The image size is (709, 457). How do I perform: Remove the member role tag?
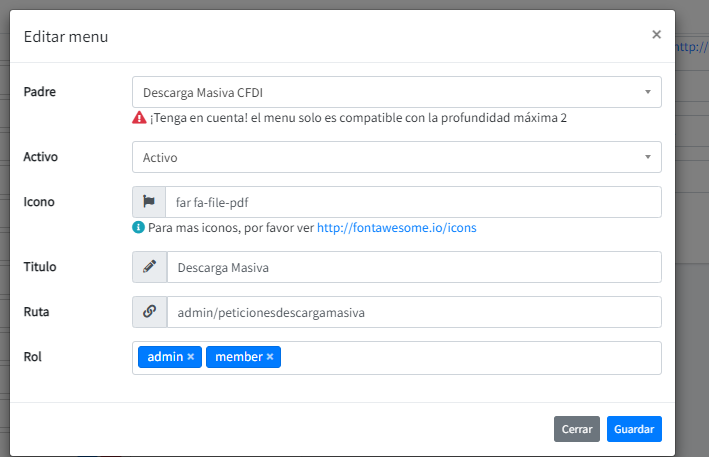tap(270, 357)
